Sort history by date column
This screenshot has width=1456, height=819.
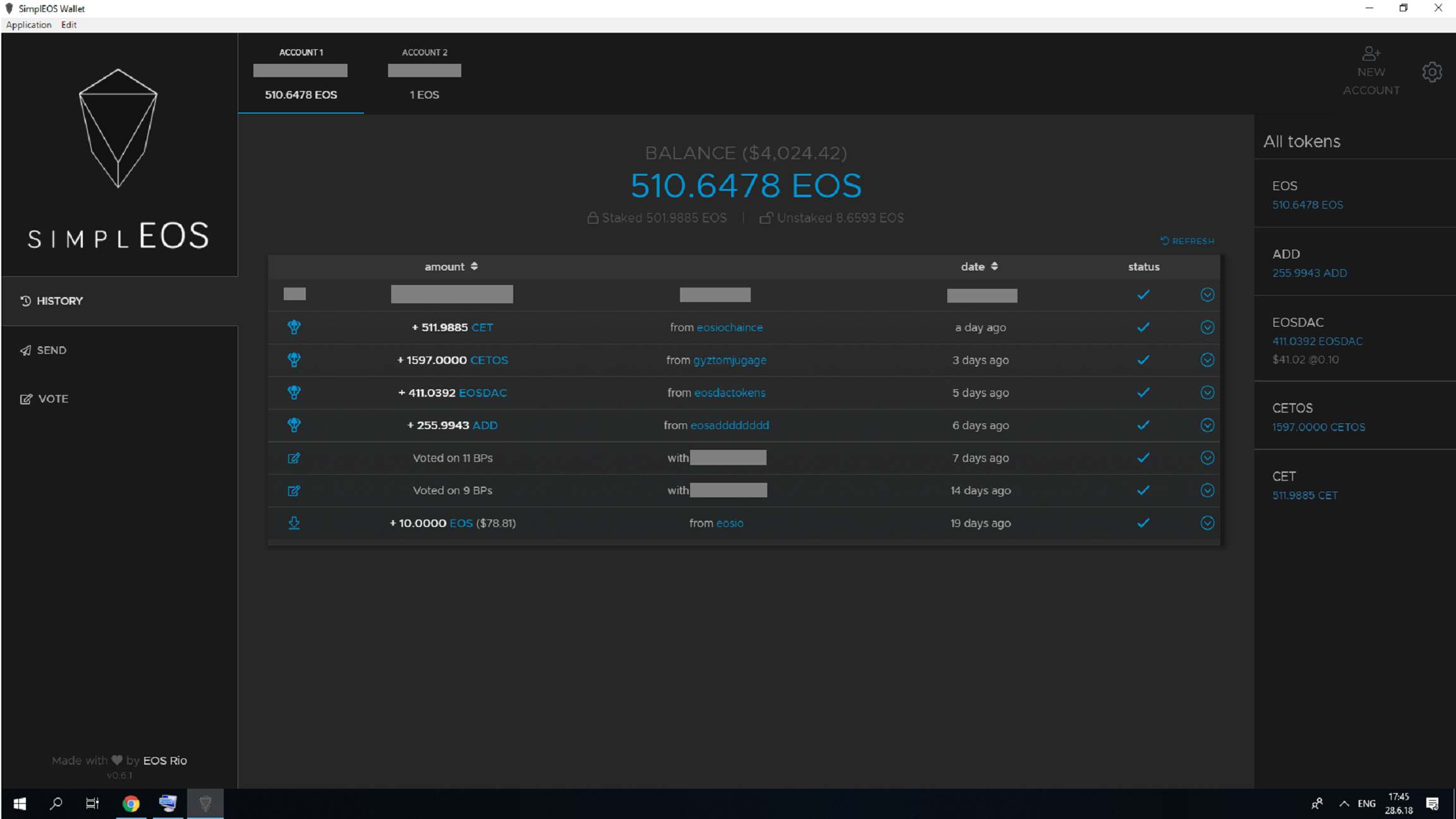click(979, 267)
